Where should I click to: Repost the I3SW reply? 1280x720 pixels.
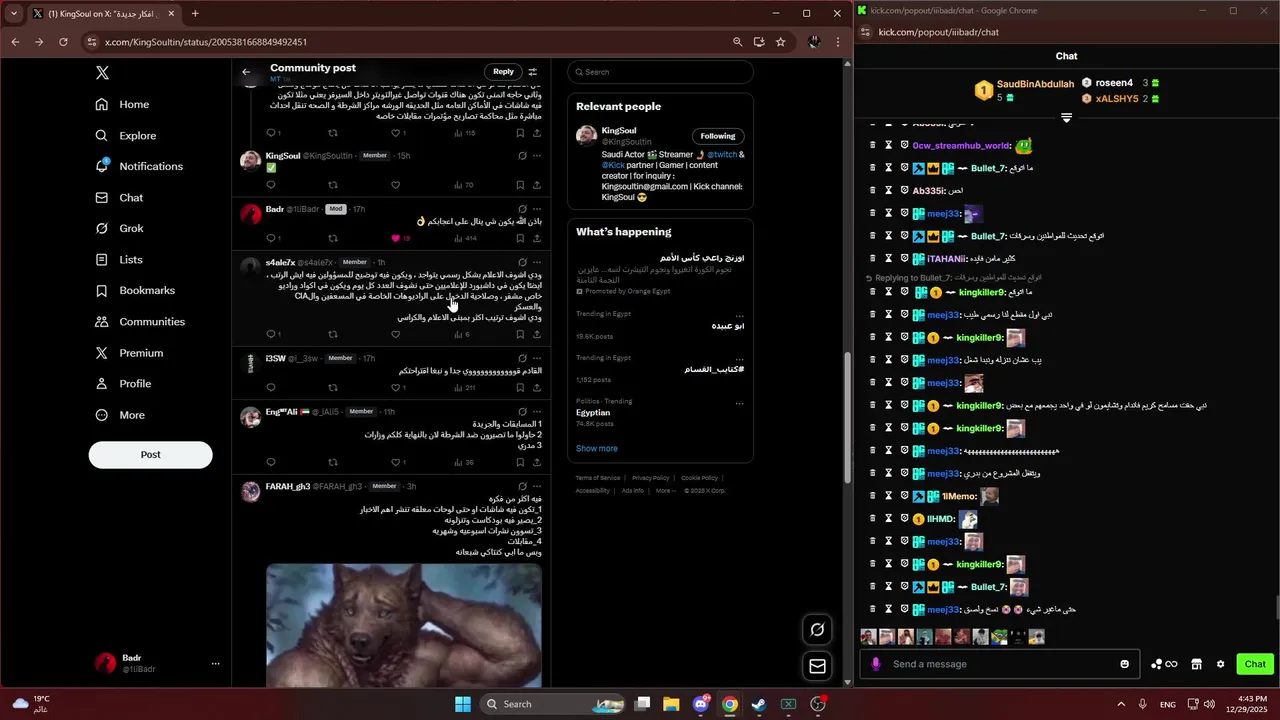coord(333,387)
